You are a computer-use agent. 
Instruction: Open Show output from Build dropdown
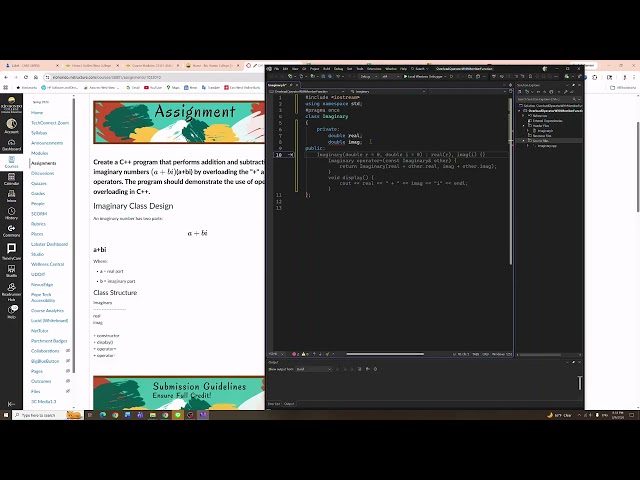point(313,369)
